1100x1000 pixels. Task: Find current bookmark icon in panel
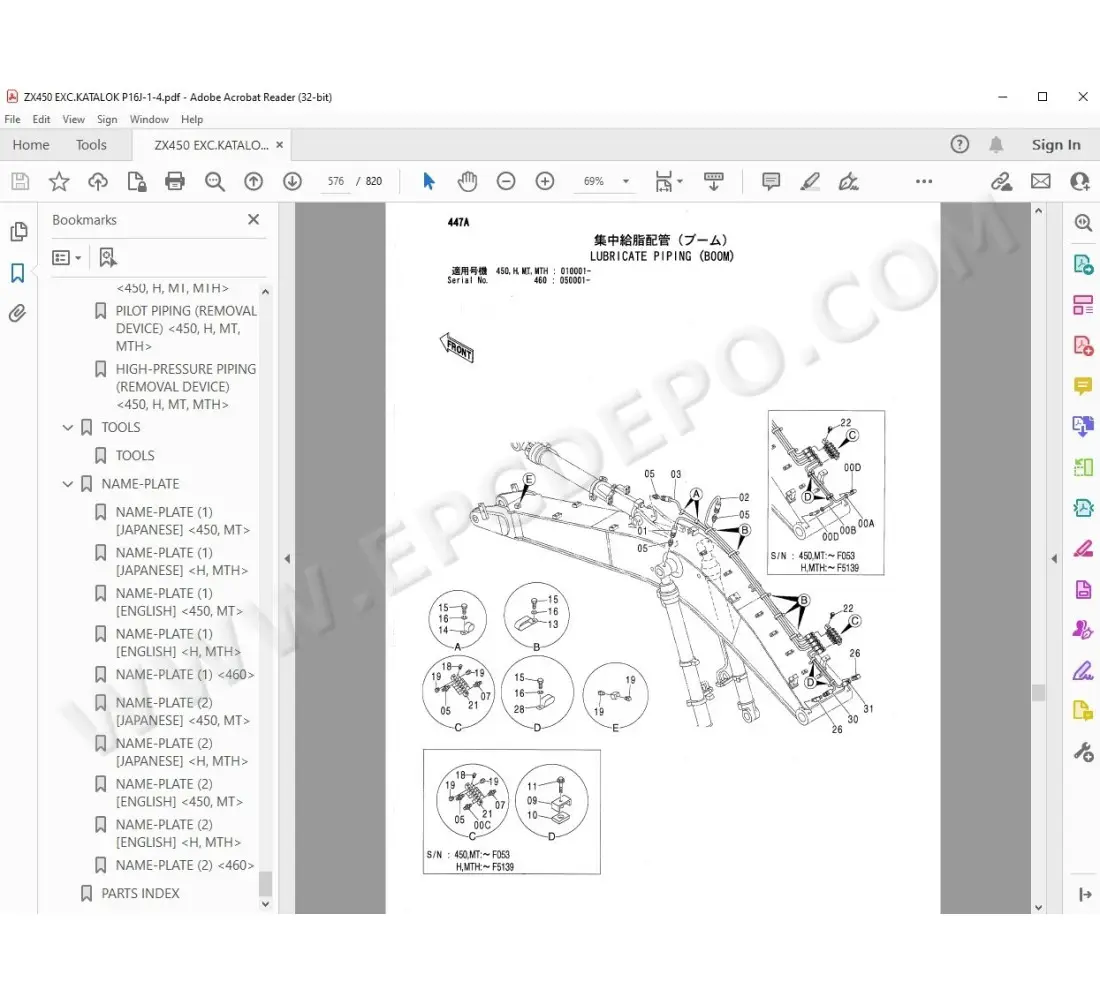tap(107, 258)
